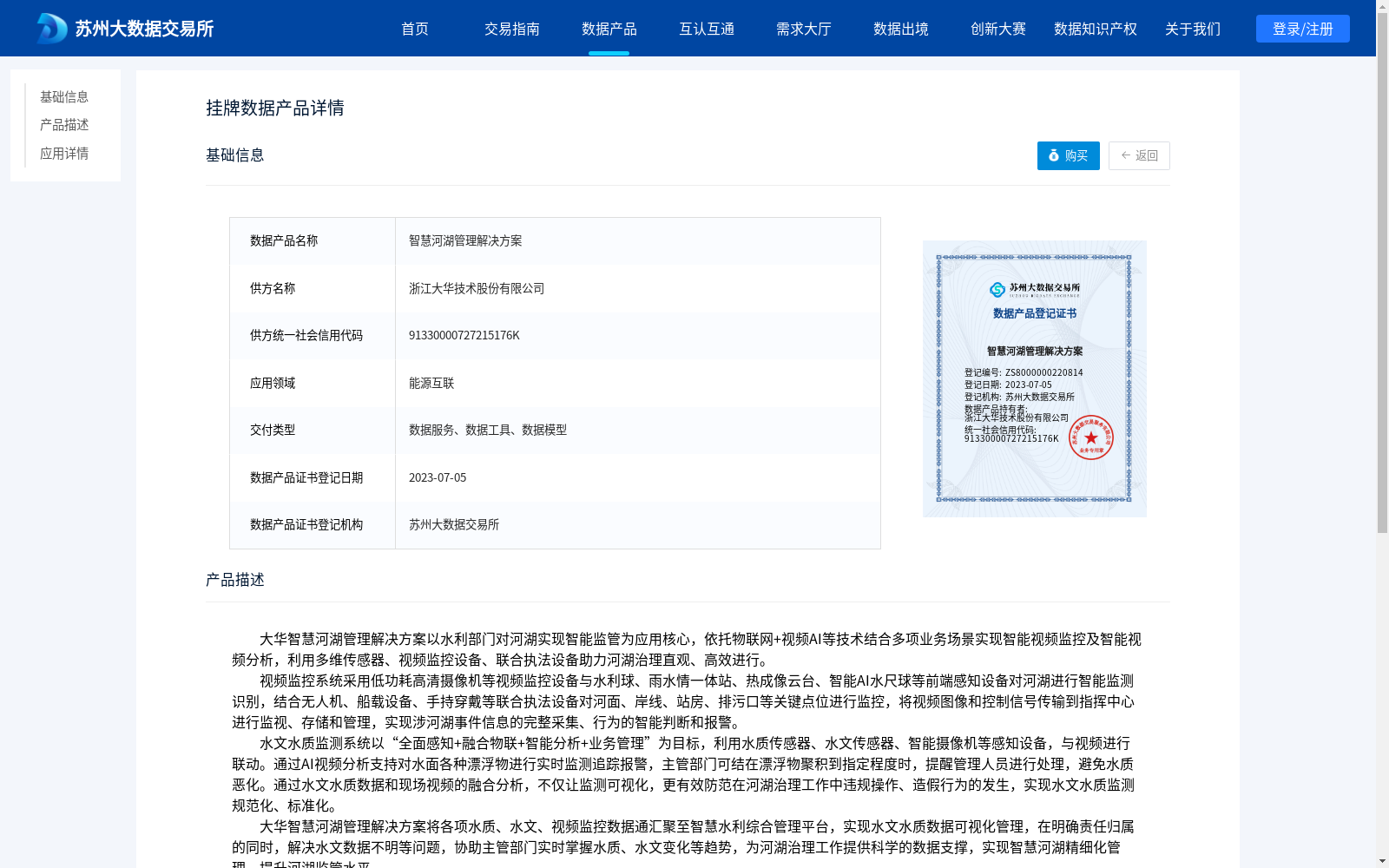Image resolution: width=1389 pixels, height=868 pixels.
Task: Click the money bag icon on 购买 button
Action: (x=1054, y=155)
